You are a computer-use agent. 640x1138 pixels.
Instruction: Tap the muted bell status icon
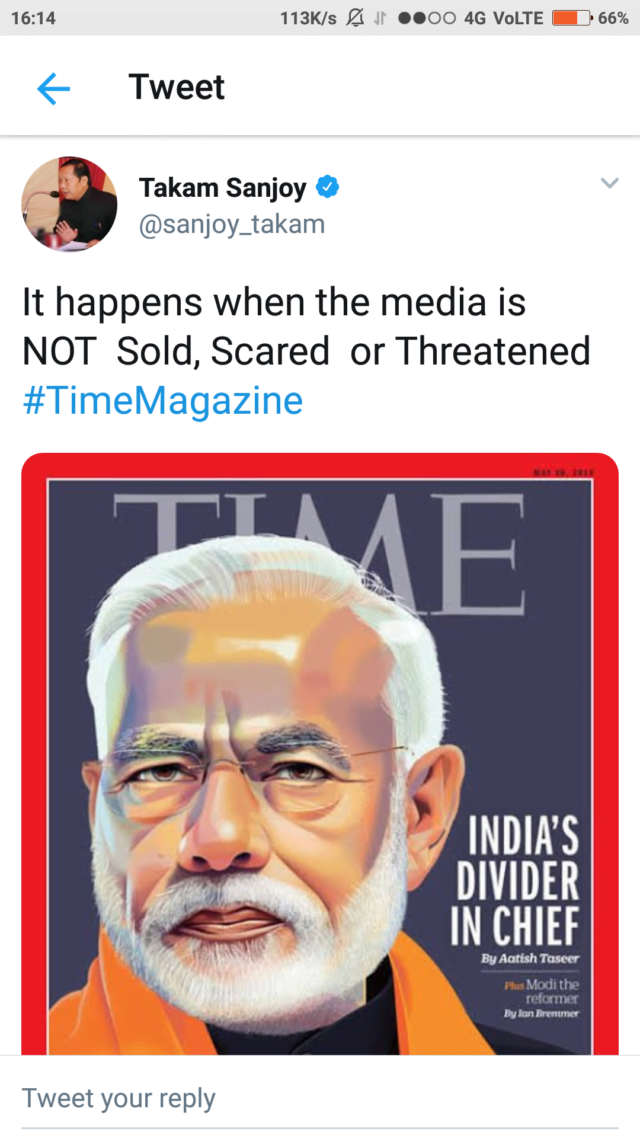point(355,18)
